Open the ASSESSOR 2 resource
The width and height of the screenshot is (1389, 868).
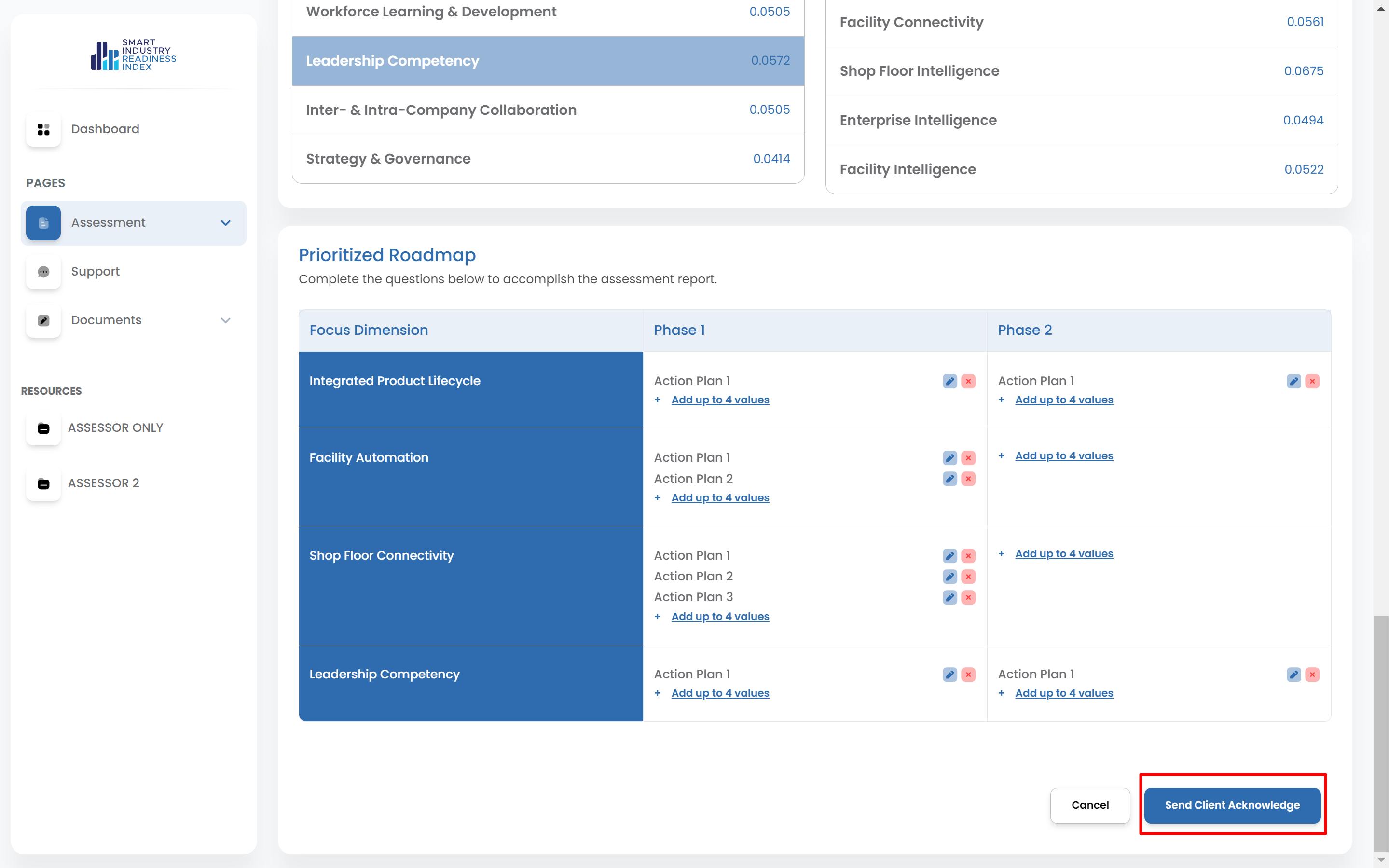103,483
